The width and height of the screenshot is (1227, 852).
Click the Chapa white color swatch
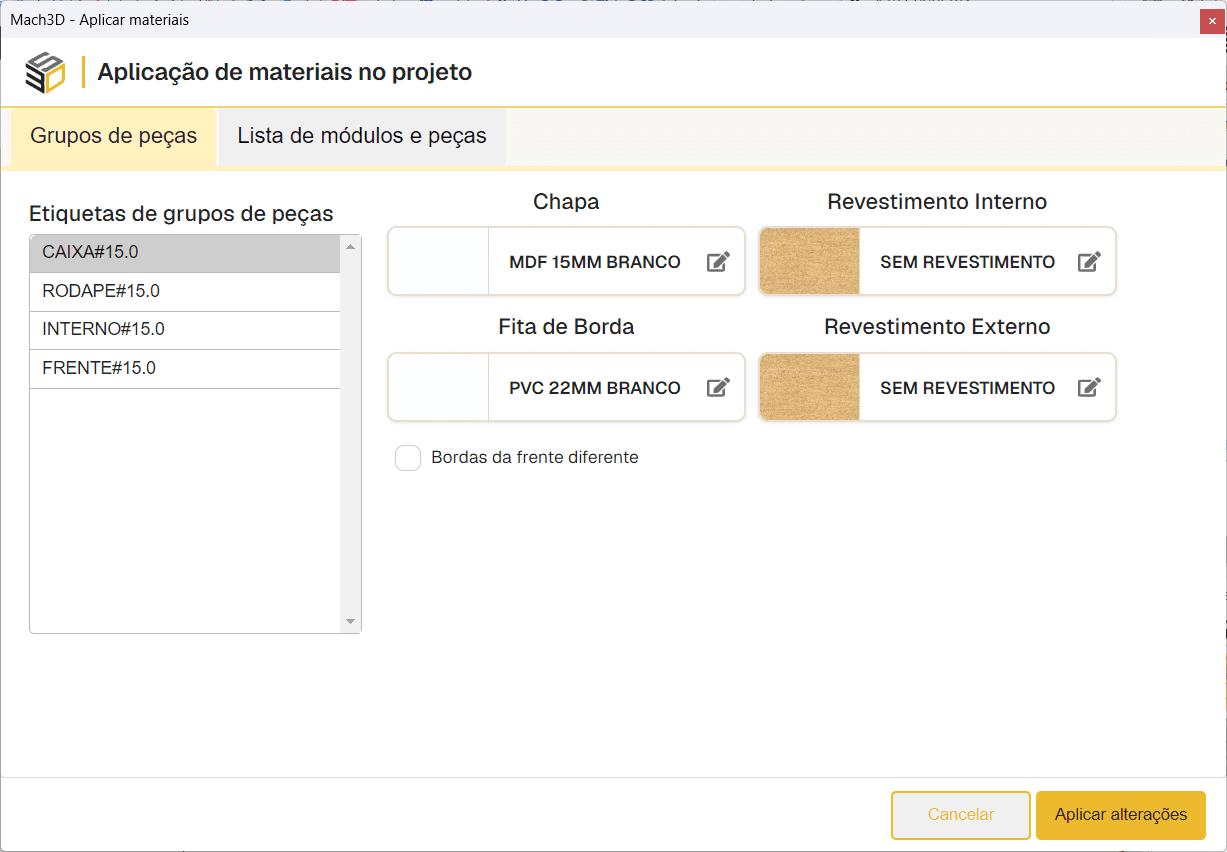tap(439, 261)
